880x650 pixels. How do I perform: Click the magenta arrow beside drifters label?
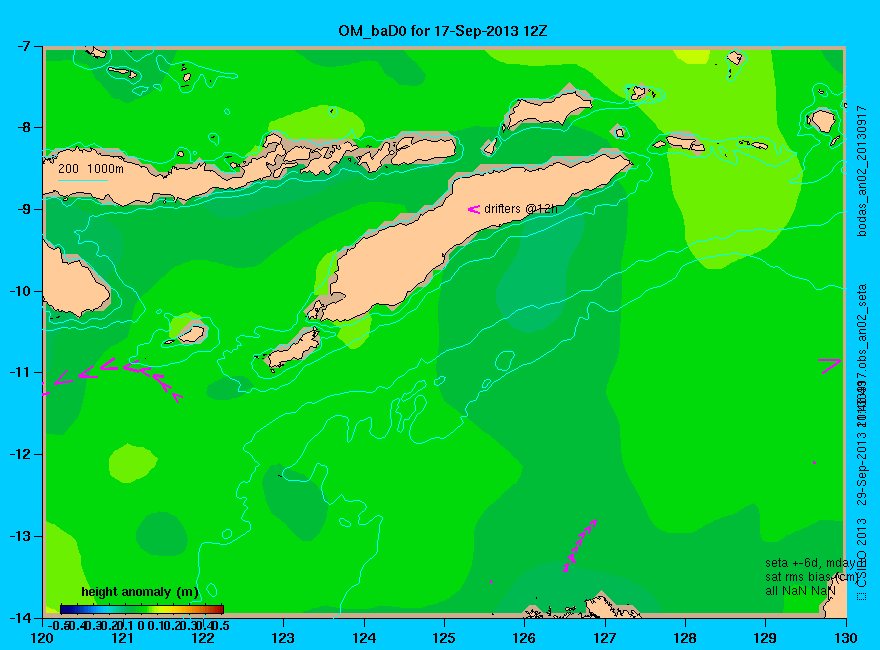[474, 209]
